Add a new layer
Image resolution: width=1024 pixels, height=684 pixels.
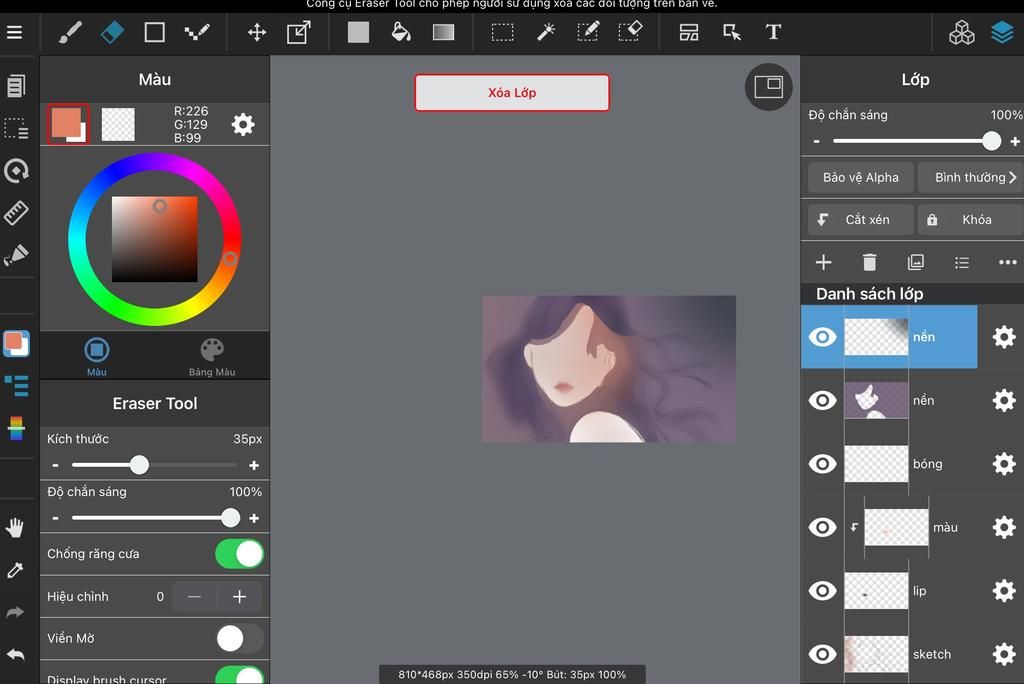coord(824,263)
